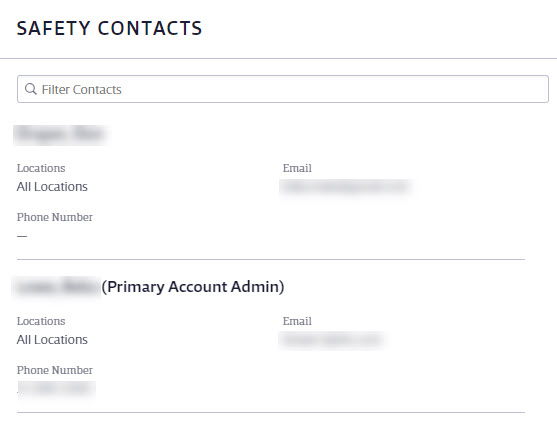The height and width of the screenshot is (428, 557).
Task: Select All Locations under the first contact
Action: (x=52, y=187)
